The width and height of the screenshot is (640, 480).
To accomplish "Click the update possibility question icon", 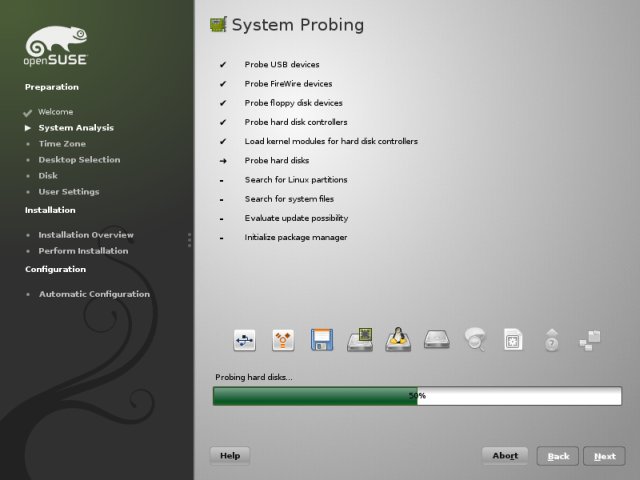I will coord(551,340).
